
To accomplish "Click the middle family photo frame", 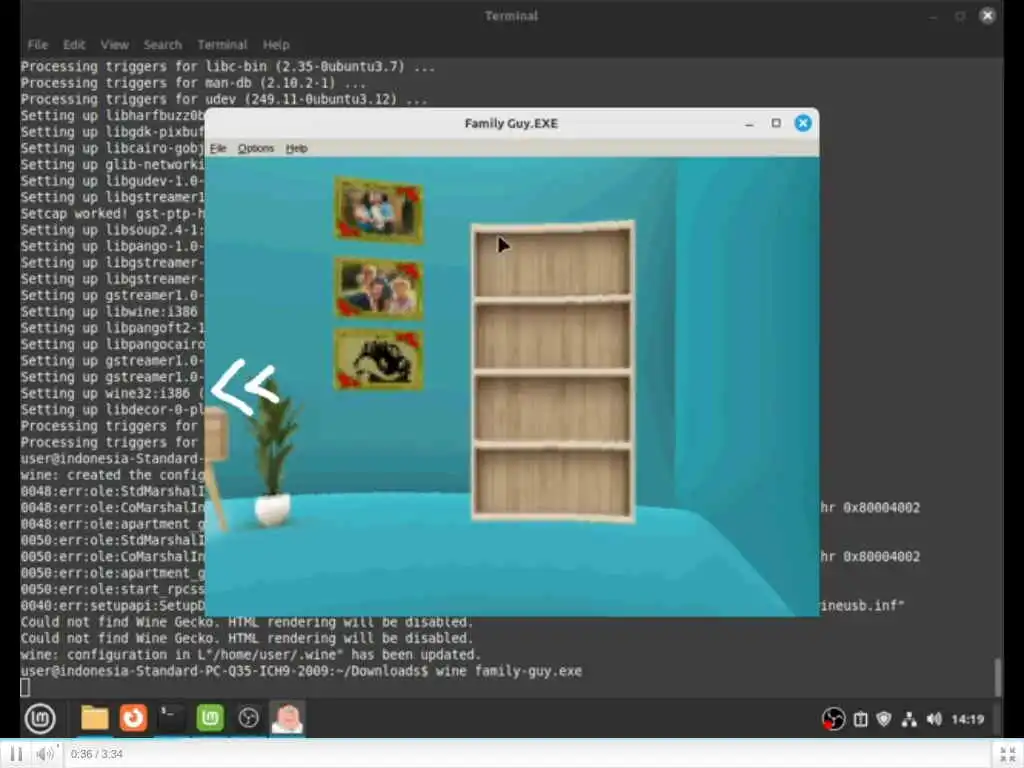I will coord(379,288).
